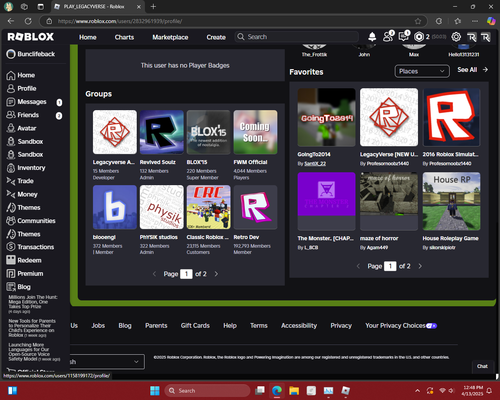Go to next page of Favorites

coord(420,266)
